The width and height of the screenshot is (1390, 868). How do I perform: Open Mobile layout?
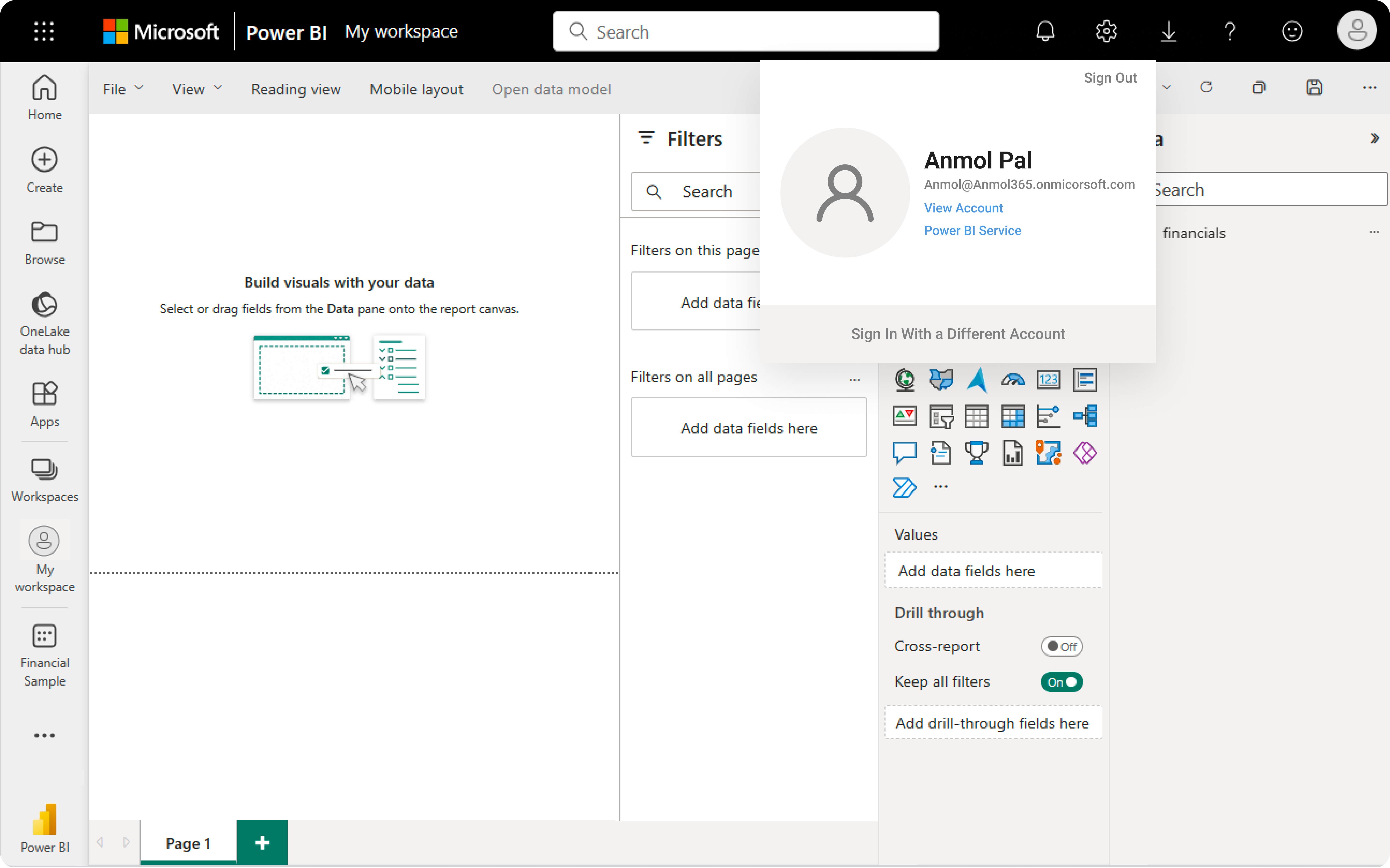tap(416, 89)
